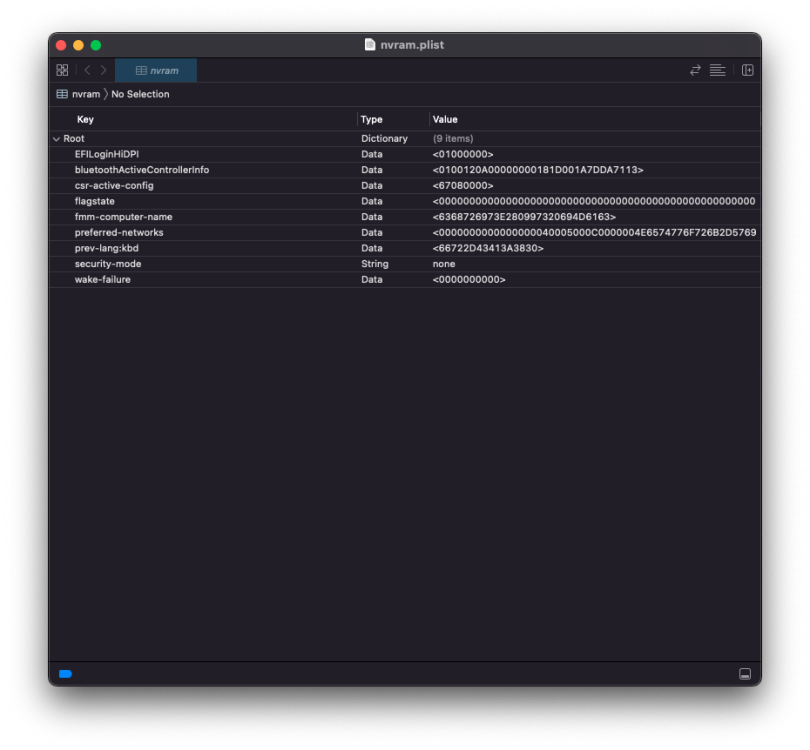810x750 pixels.
Task: Click the <01000000> value cell
Action: (x=463, y=154)
